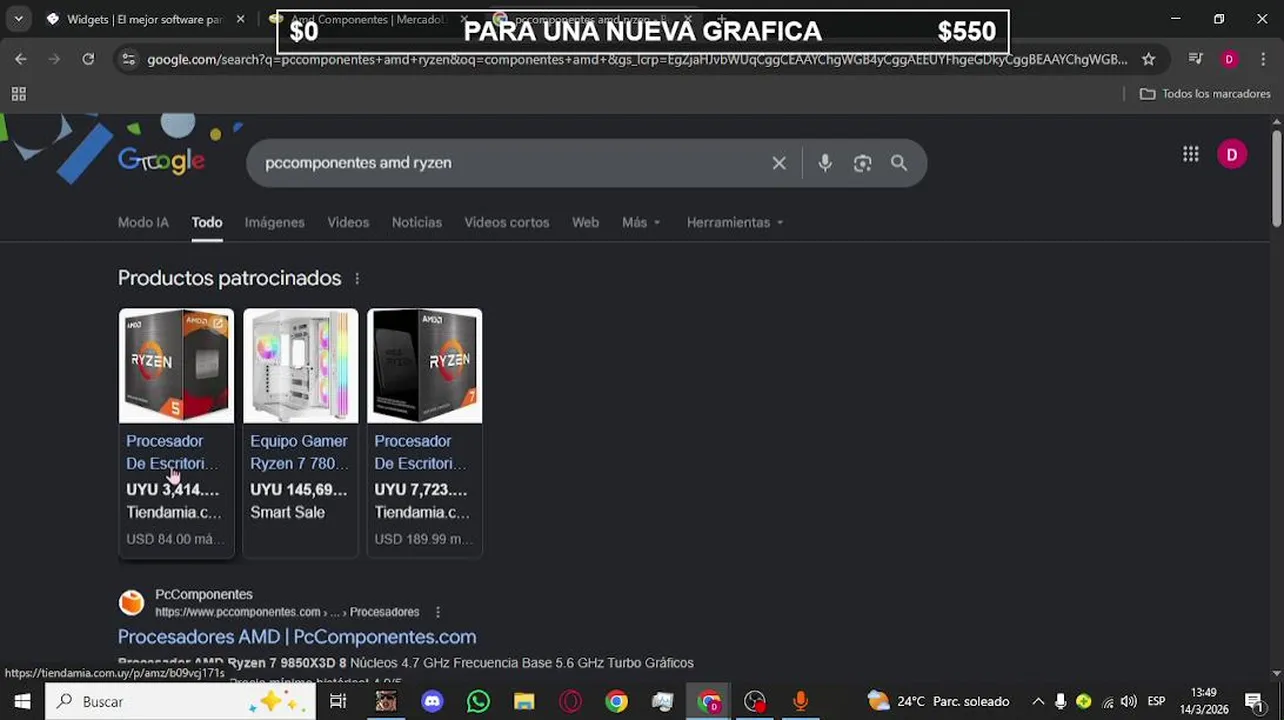1284x720 pixels.
Task: Submit search with the magnifier icon
Action: pyautogui.click(x=899, y=163)
